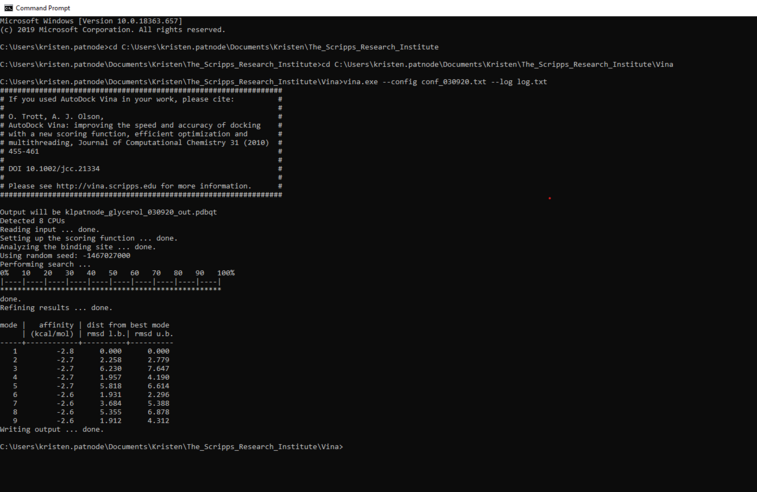Click the 'Detected 8 CPUs' line
Screen dimensions: 757x492
tap(32, 221)
